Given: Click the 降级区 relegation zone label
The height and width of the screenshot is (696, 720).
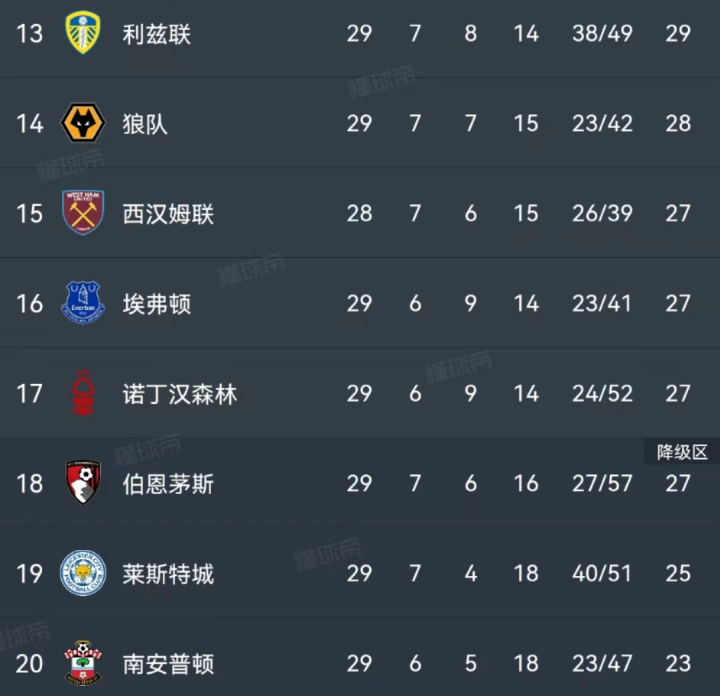Looking at the screenshot, I should (682, 452).
